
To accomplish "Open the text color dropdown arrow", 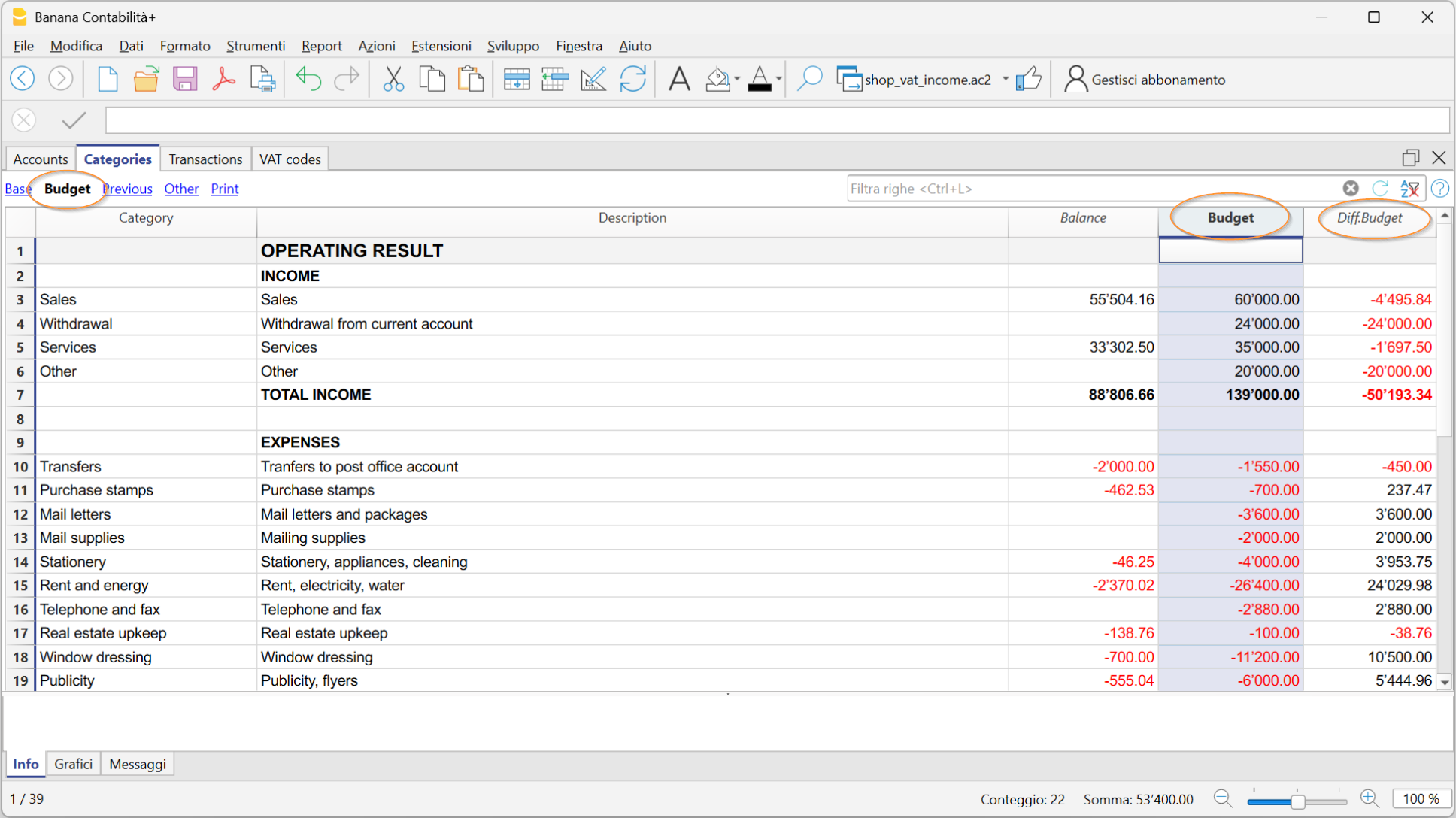I will point(779,79).
